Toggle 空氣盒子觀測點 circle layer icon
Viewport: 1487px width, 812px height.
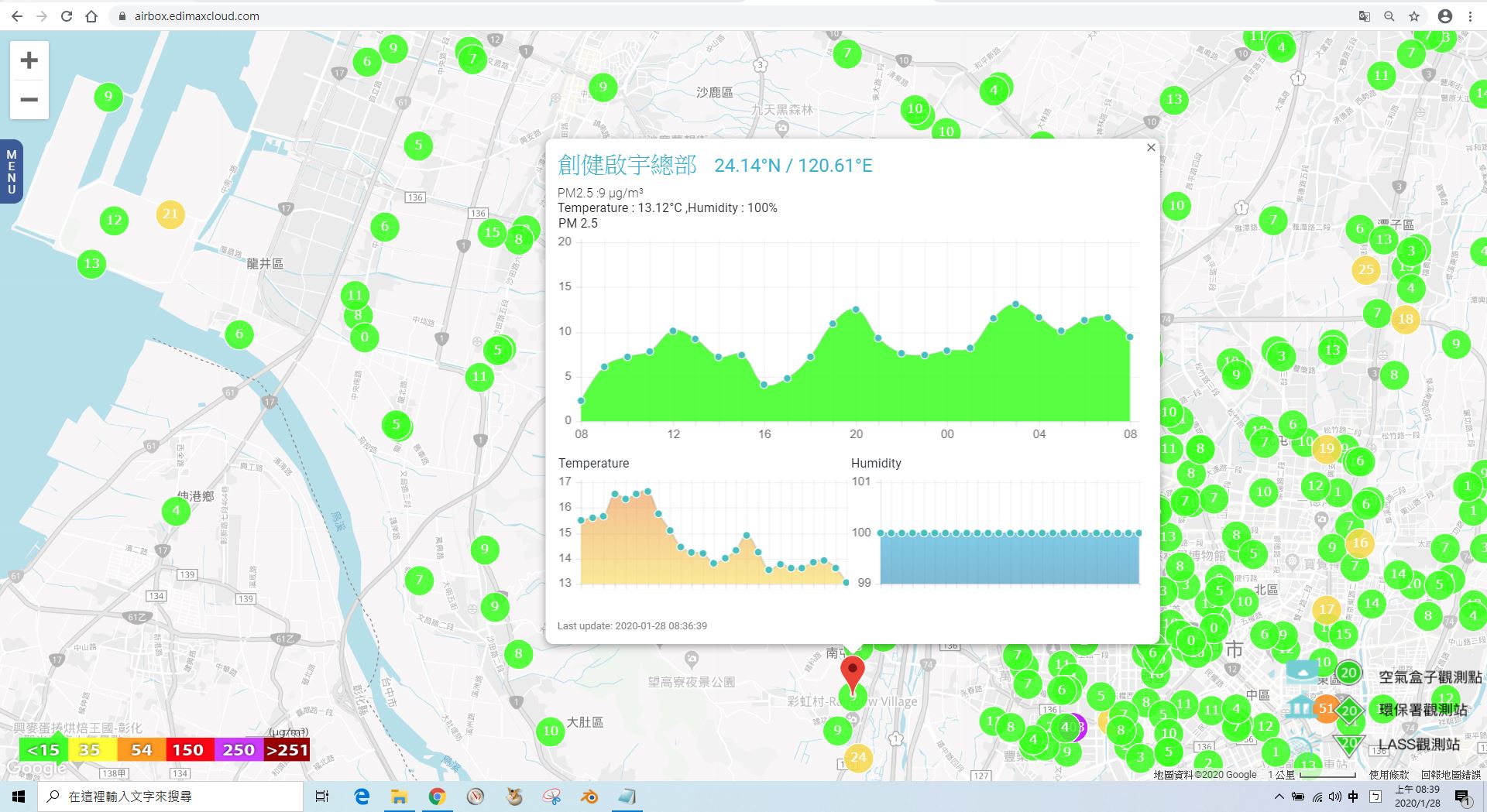(1348, 673)
